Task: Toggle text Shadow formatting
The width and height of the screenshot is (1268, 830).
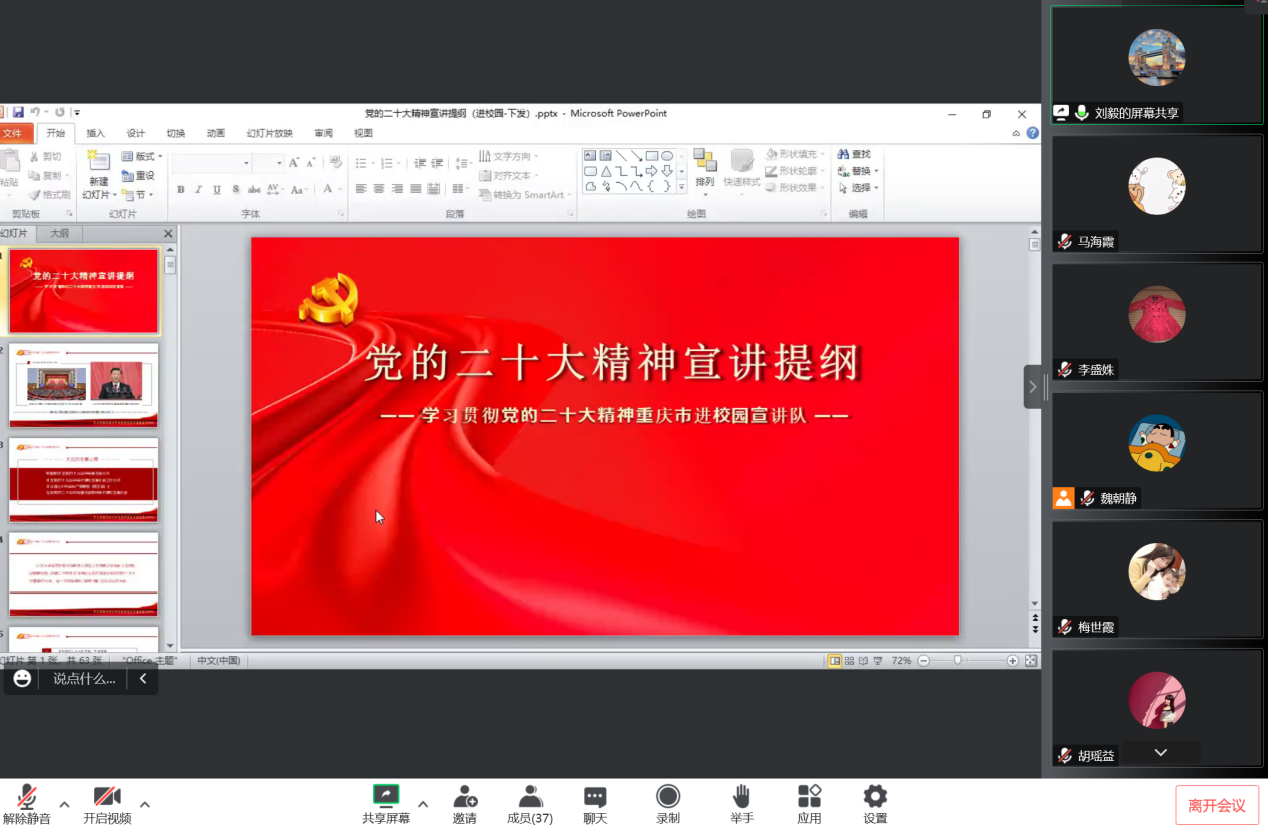Action: (235, 189)
